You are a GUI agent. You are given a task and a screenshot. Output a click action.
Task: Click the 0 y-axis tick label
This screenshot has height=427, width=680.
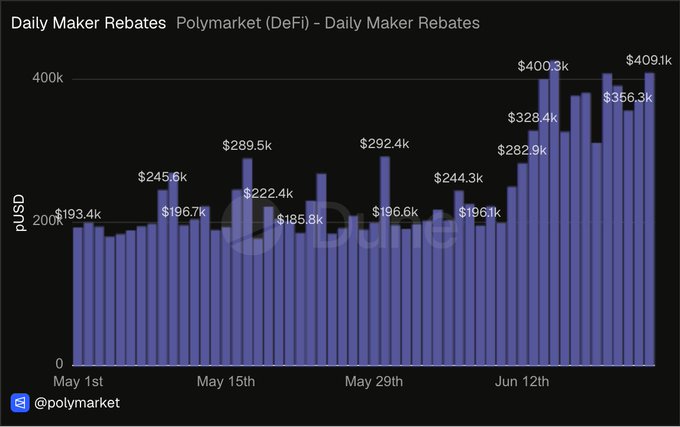59,364
